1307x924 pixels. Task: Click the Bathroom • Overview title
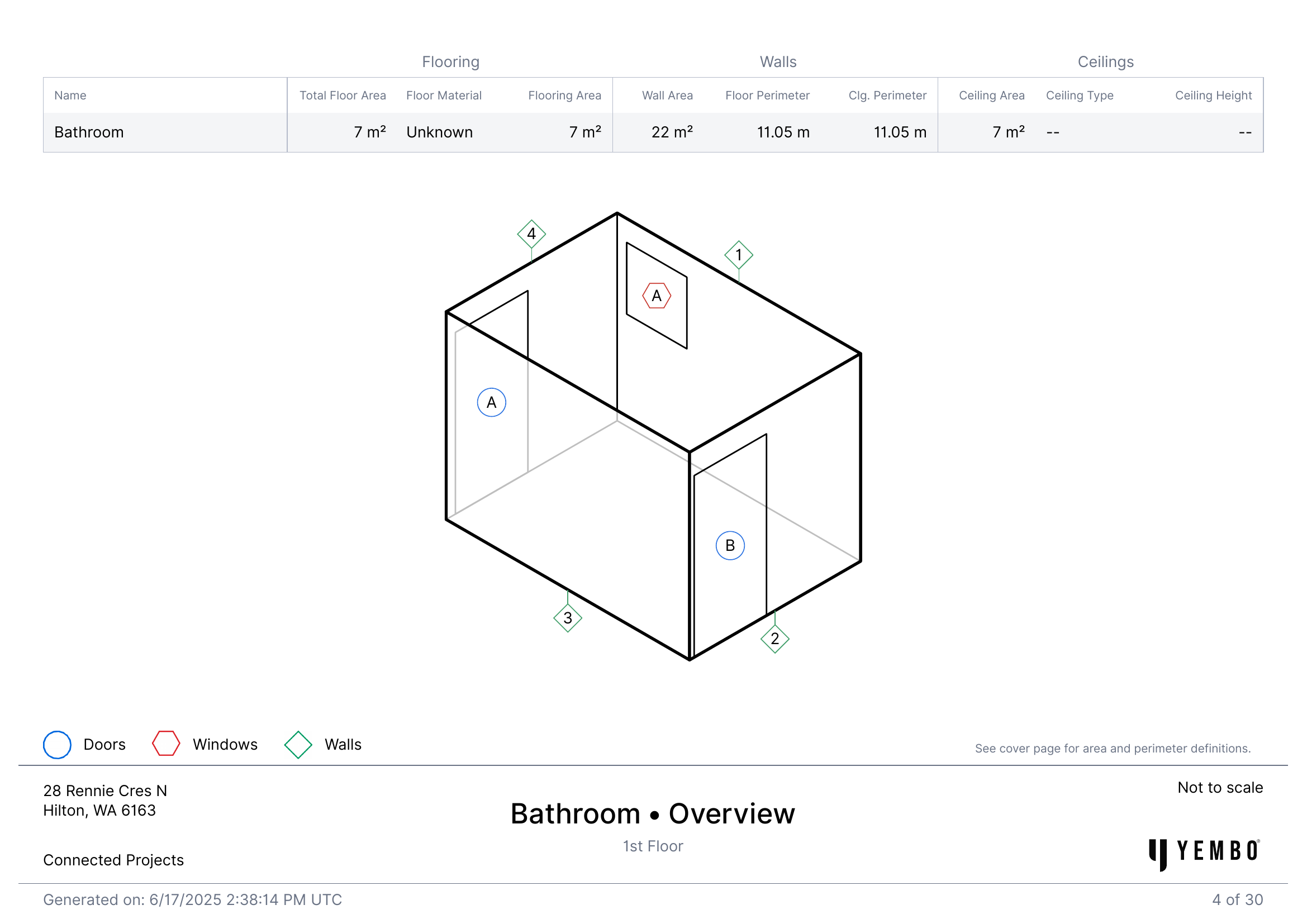point(652,813)
